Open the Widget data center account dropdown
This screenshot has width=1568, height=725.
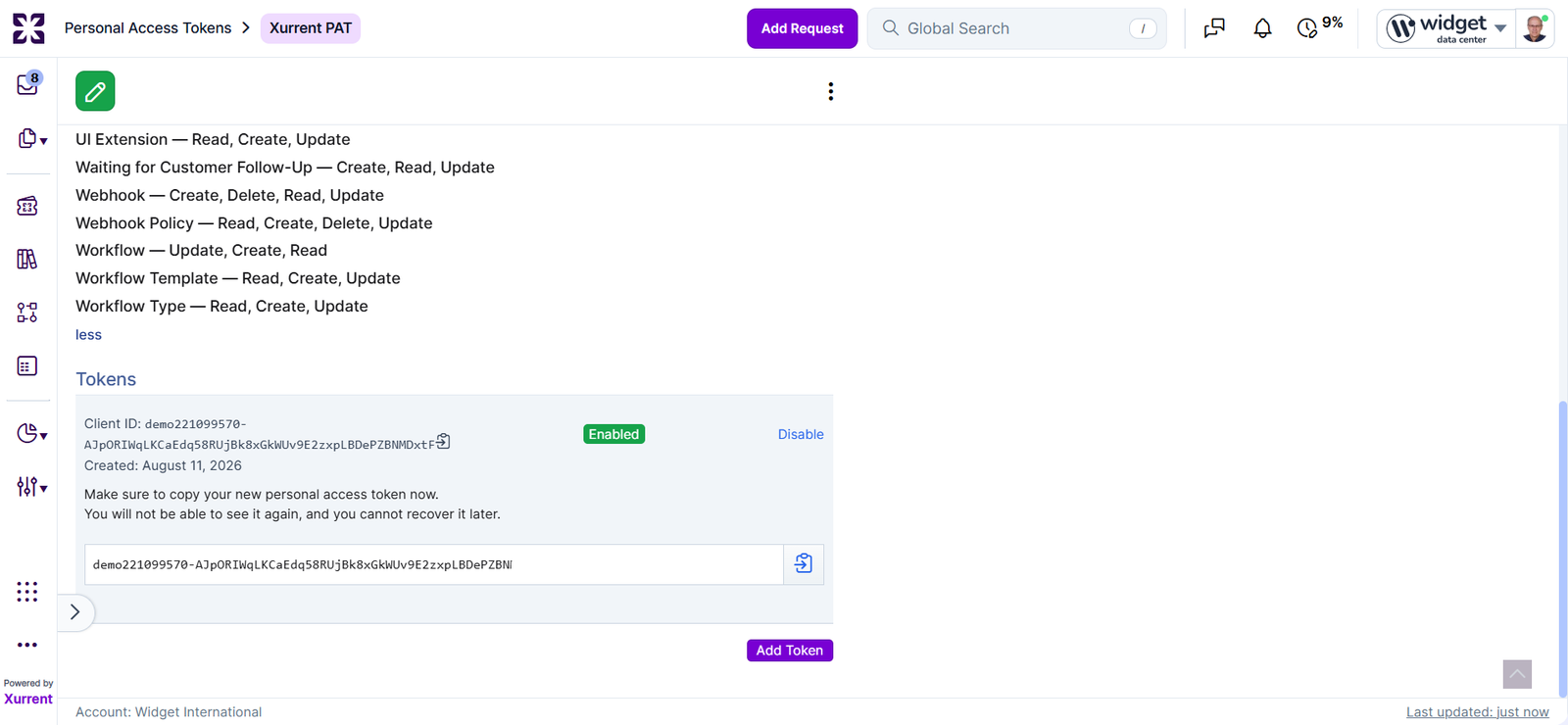pos(1446,28)
